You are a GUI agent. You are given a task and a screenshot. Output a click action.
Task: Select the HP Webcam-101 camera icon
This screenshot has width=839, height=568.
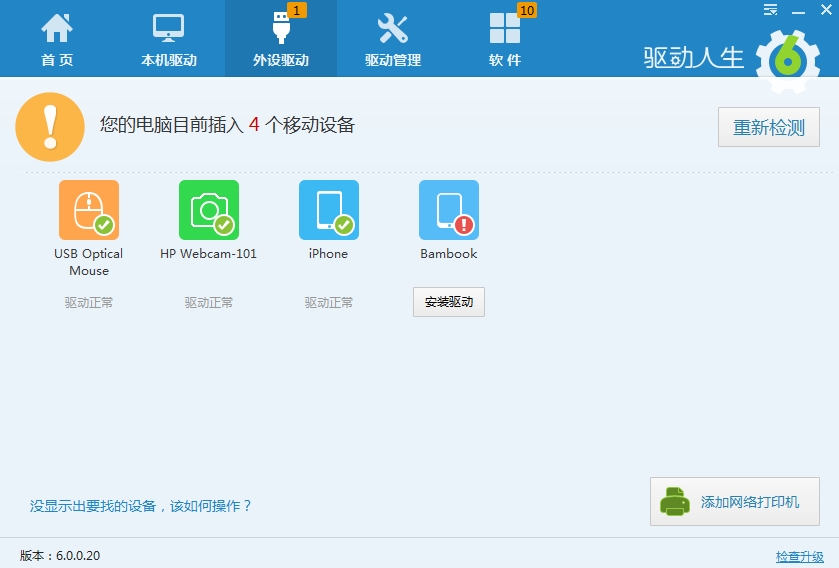(x=209, y=210)
